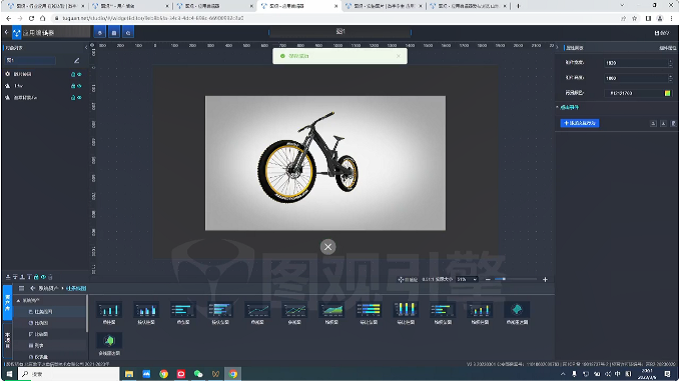Collapse the system components tree arrow
The width and height of the screenshot is (680, 381).
coord(18,300)
